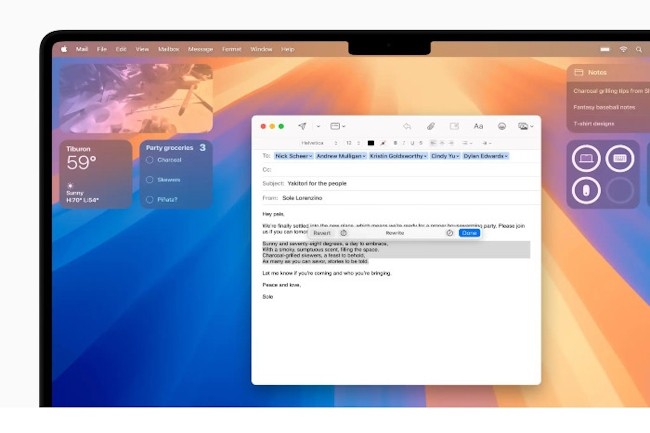
Task: Click Revert in the rewrite bar
Action: (x=321, y=233)
